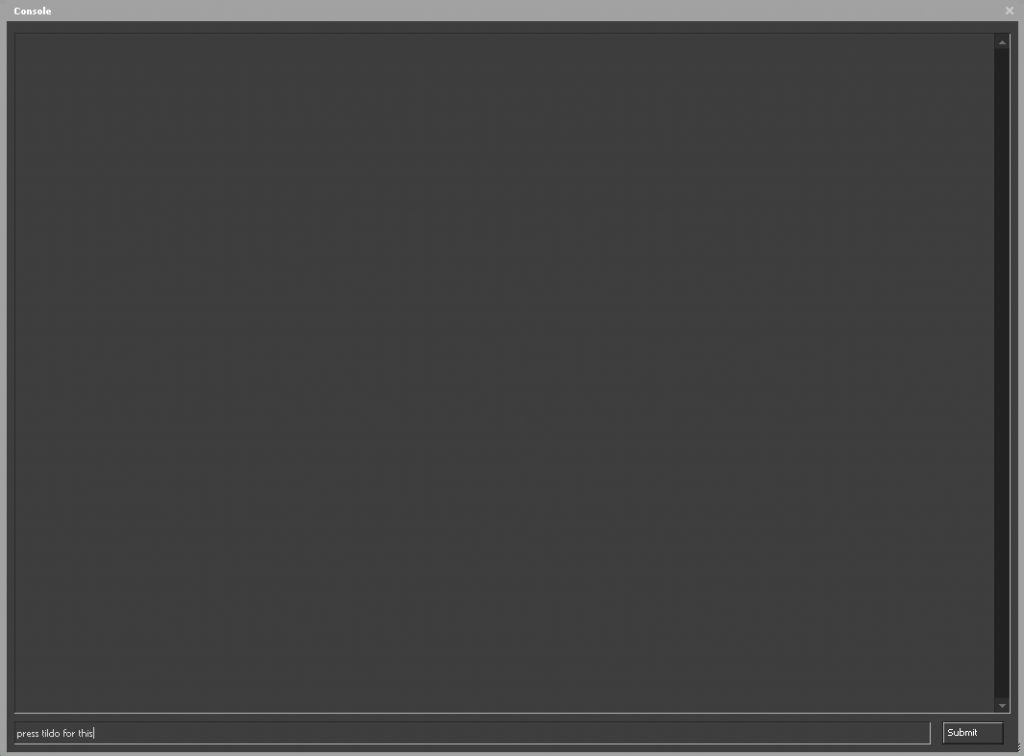
Task: Click the Console title bar label
Action: tap(32, 11)
